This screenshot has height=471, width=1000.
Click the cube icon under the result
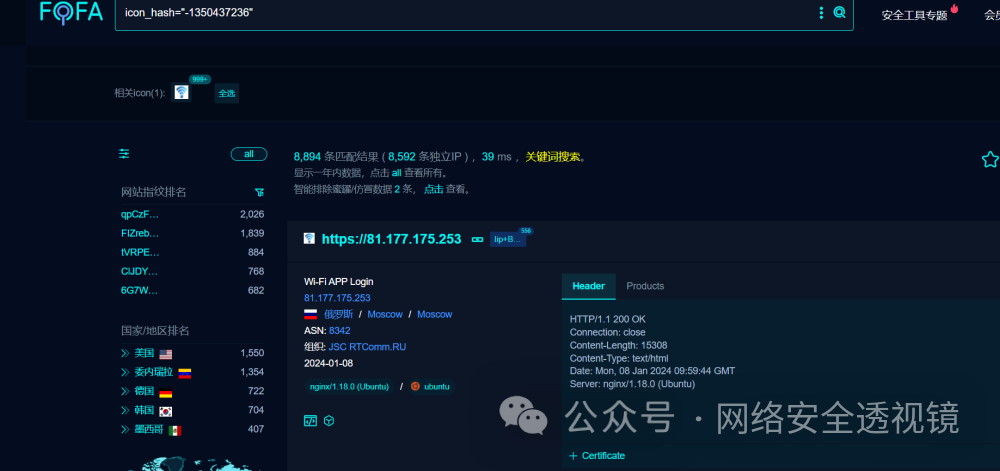click(x=329, y=421)
